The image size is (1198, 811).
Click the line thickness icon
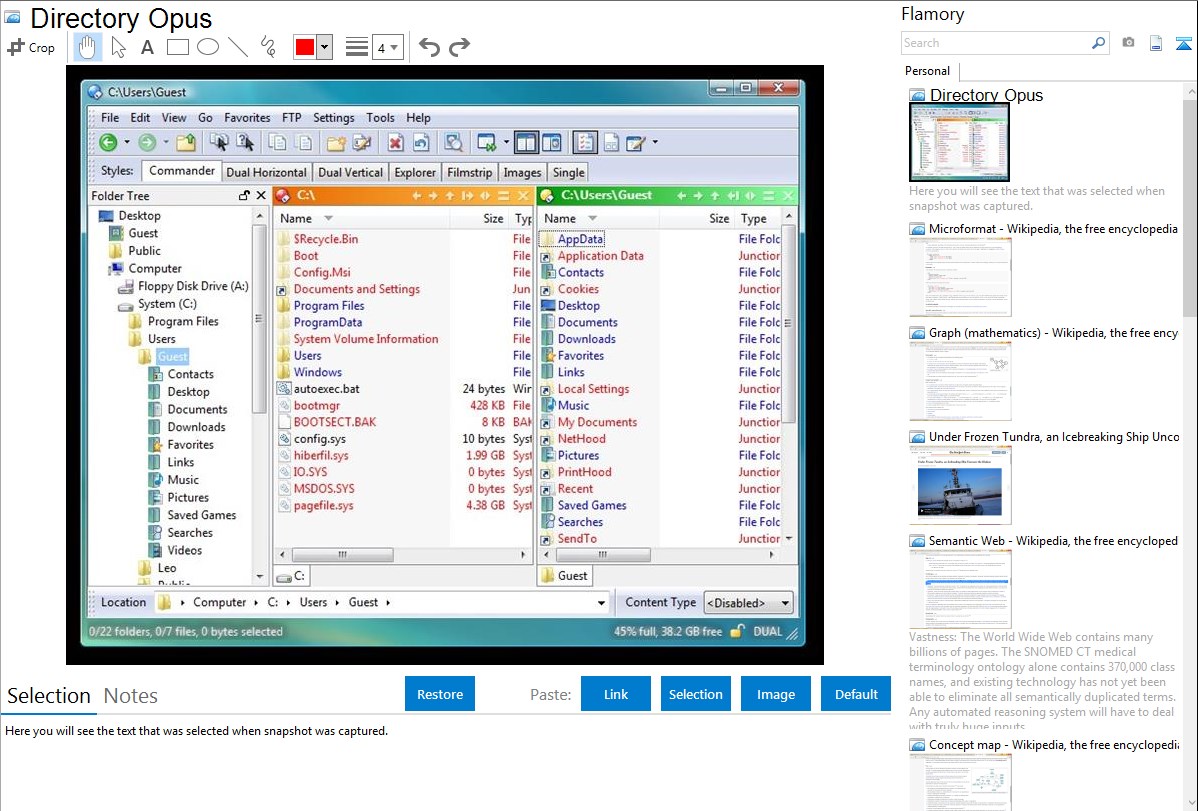(x=356, y=47)
